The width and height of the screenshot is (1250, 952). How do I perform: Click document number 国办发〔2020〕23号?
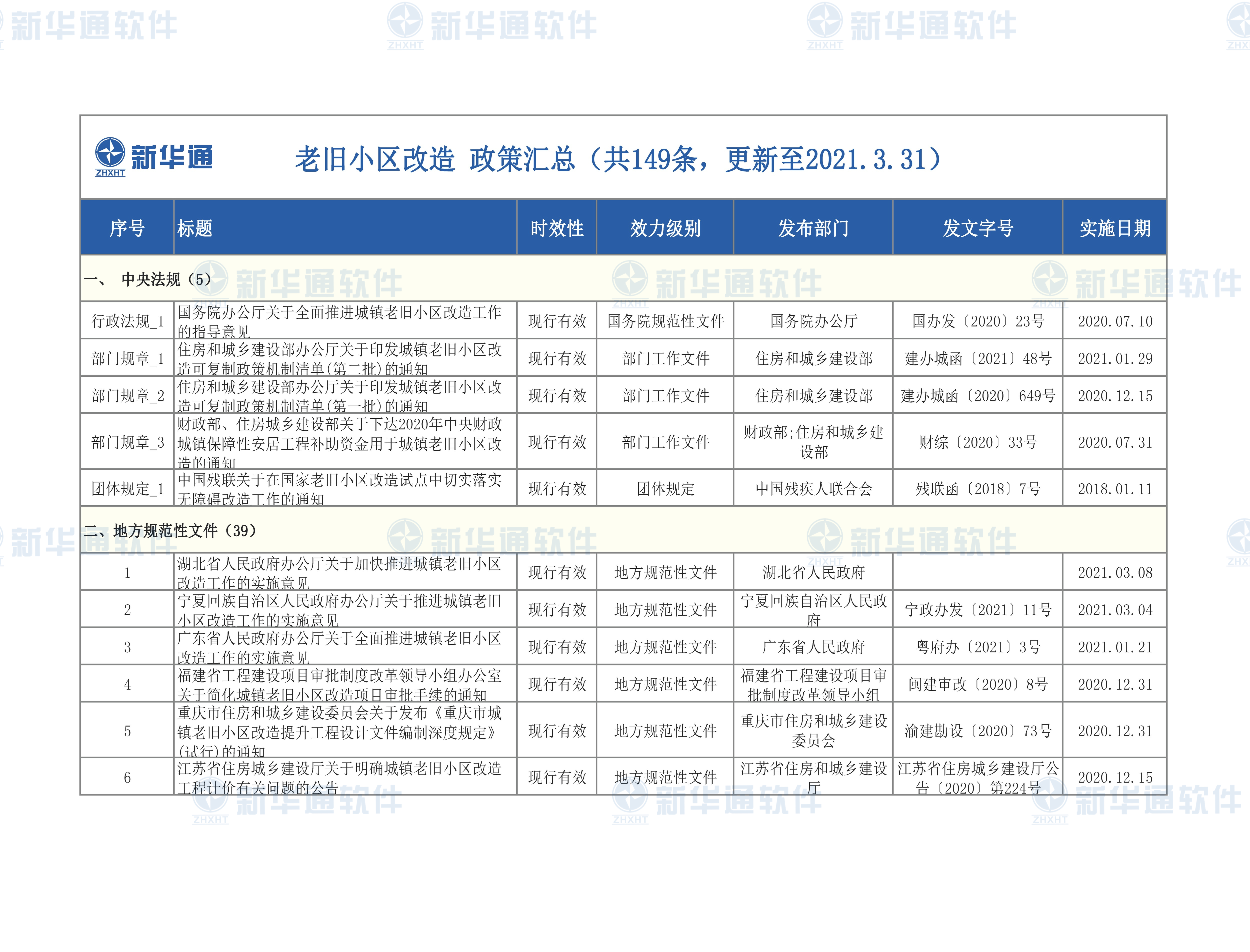coord(978,321)
